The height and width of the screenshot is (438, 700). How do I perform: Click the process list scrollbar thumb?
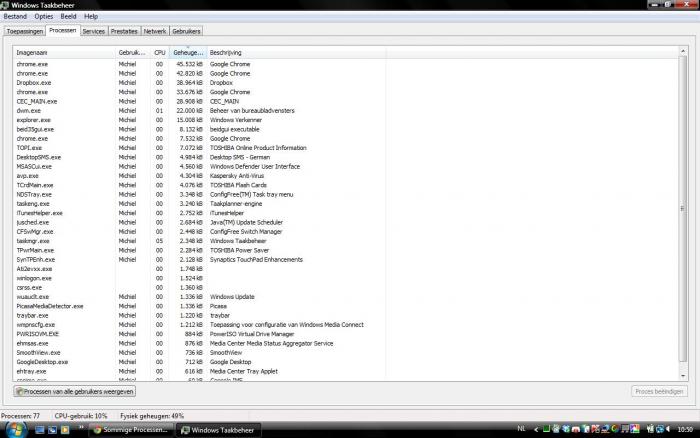click(683, 209)
